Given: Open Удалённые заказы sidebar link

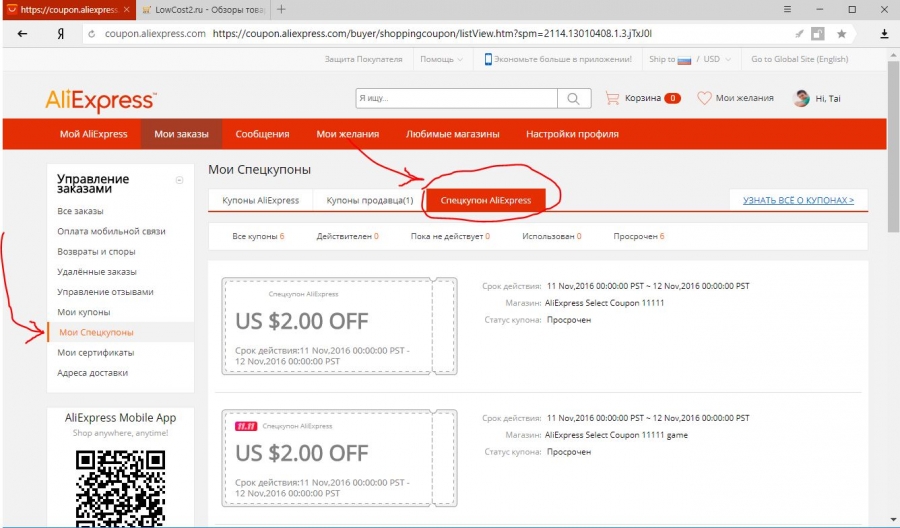Looking at the screenshot, I should (x=97, y=271).
